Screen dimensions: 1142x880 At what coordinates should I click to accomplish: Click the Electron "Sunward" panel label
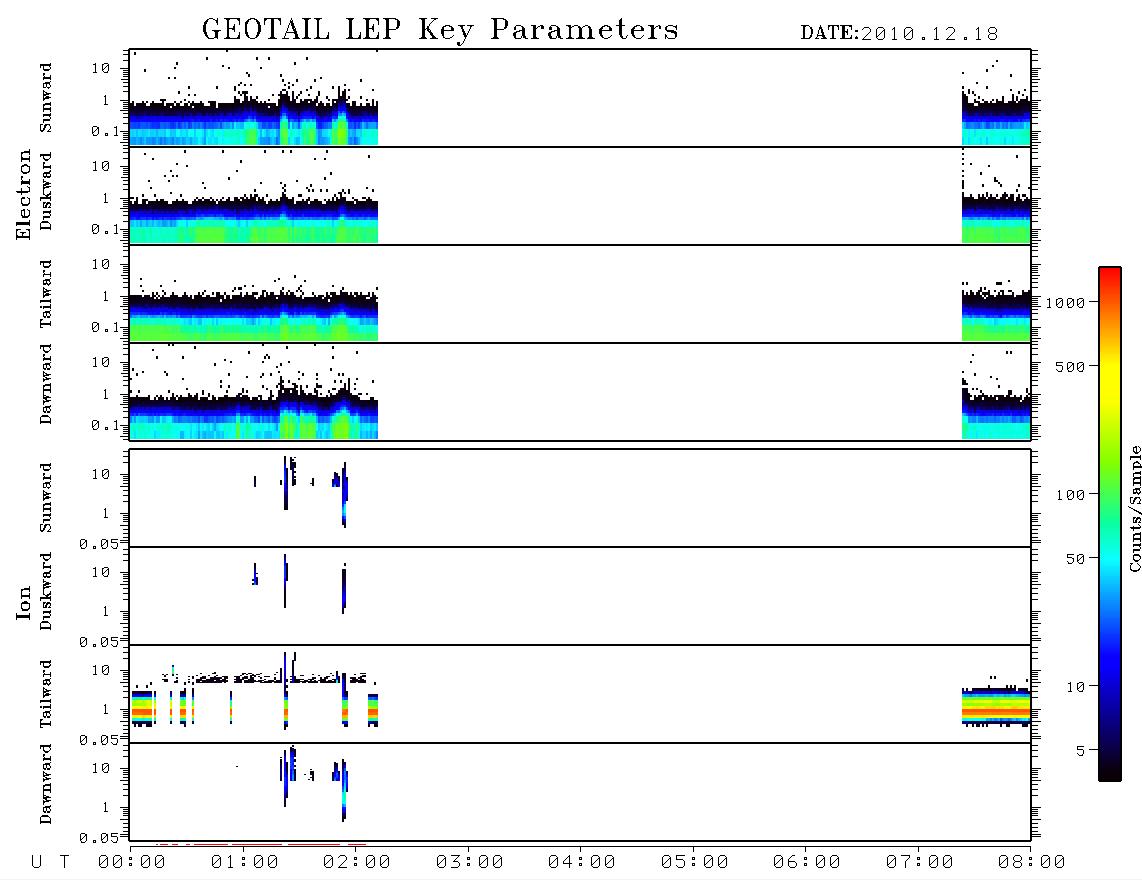pyautogui.click(x=46, y=98)
